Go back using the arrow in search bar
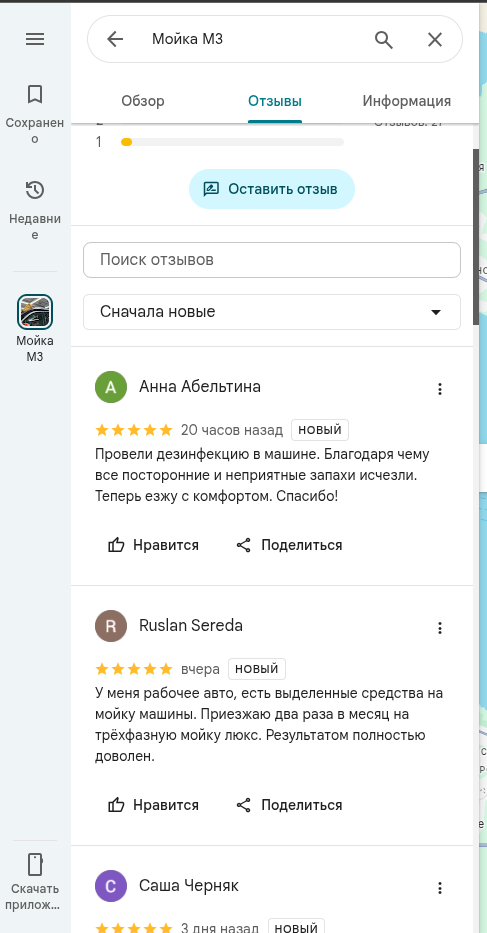Viewport: 487px width, 933px height. (115, 39)
